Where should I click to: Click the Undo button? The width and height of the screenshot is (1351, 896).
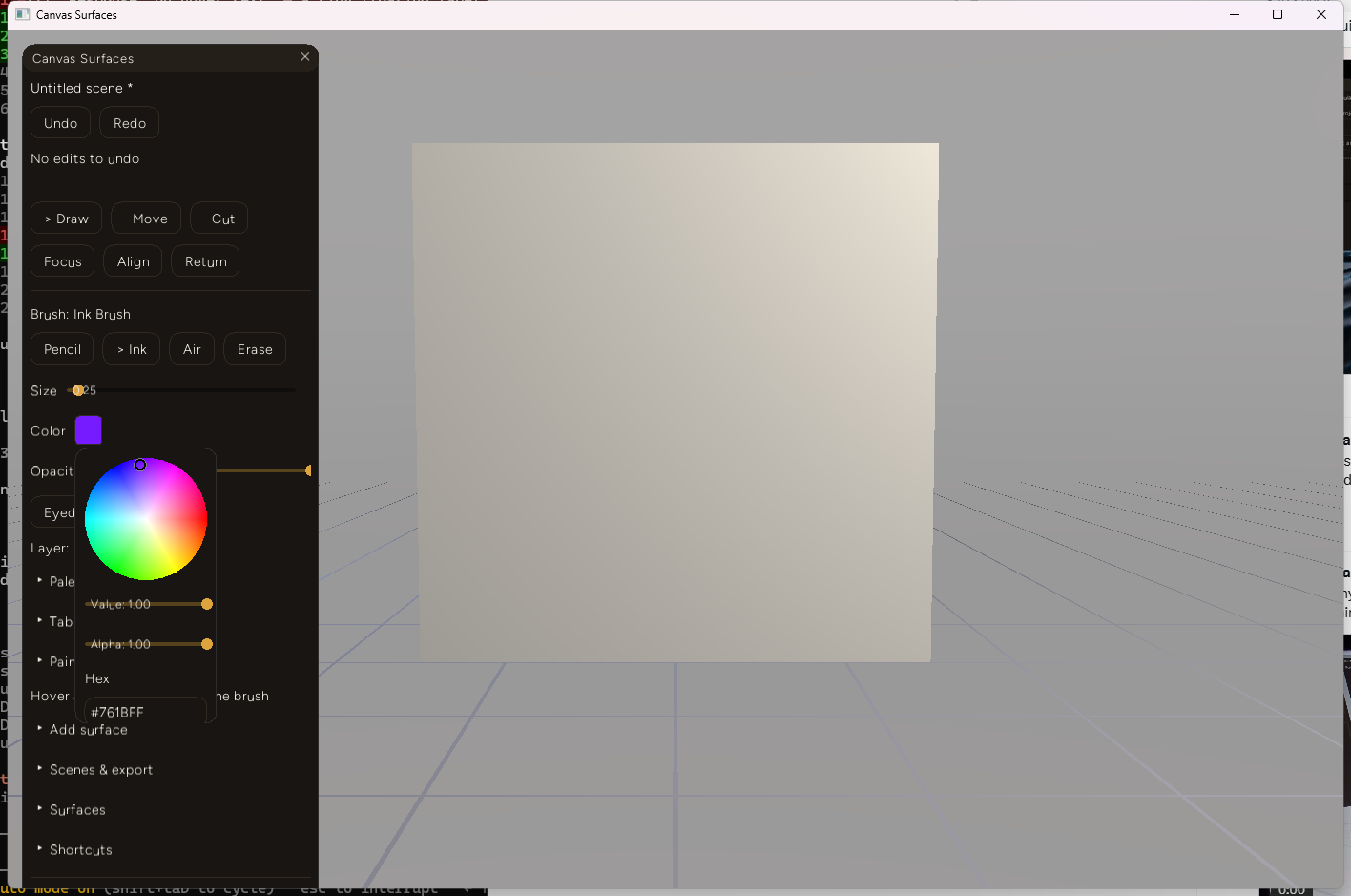click(61, 123)
